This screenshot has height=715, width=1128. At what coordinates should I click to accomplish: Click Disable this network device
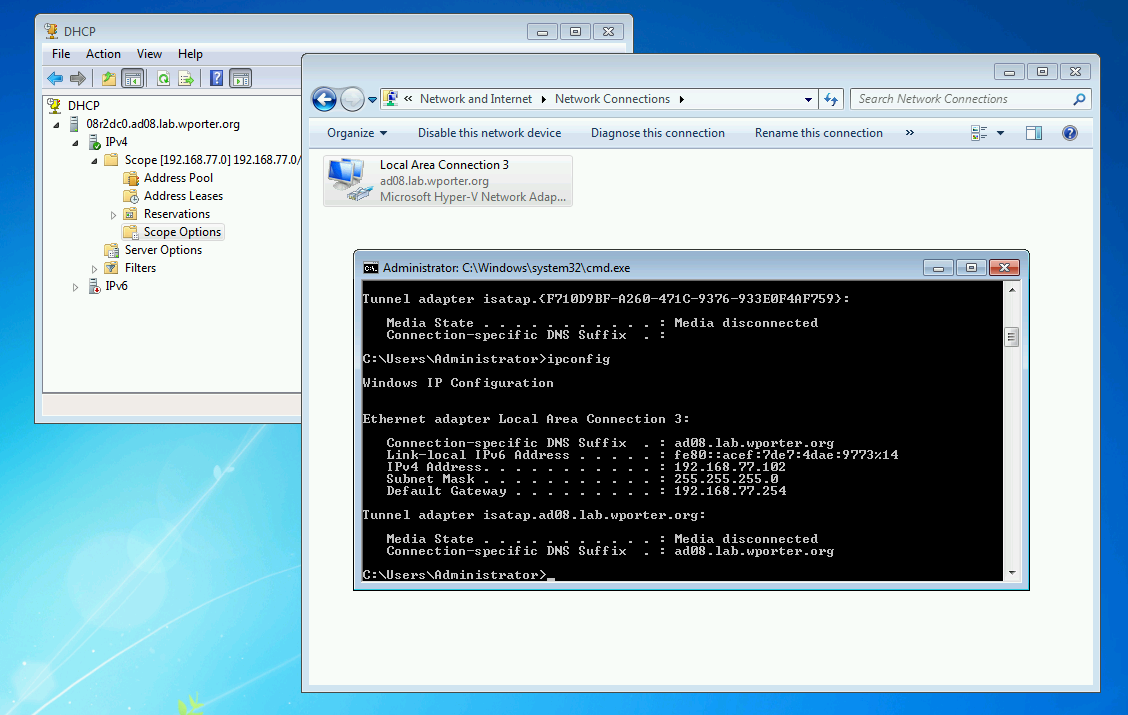[x=489, y=133]
